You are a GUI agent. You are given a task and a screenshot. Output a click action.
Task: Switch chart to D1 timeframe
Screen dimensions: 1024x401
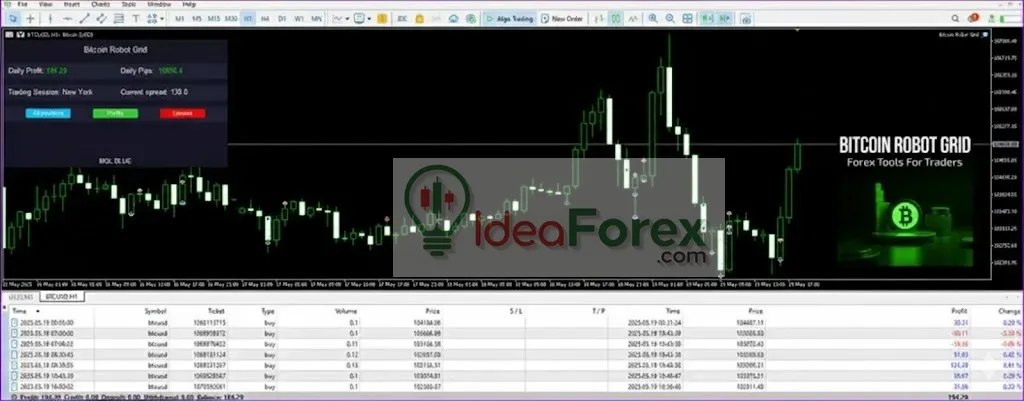pos(282,19)
